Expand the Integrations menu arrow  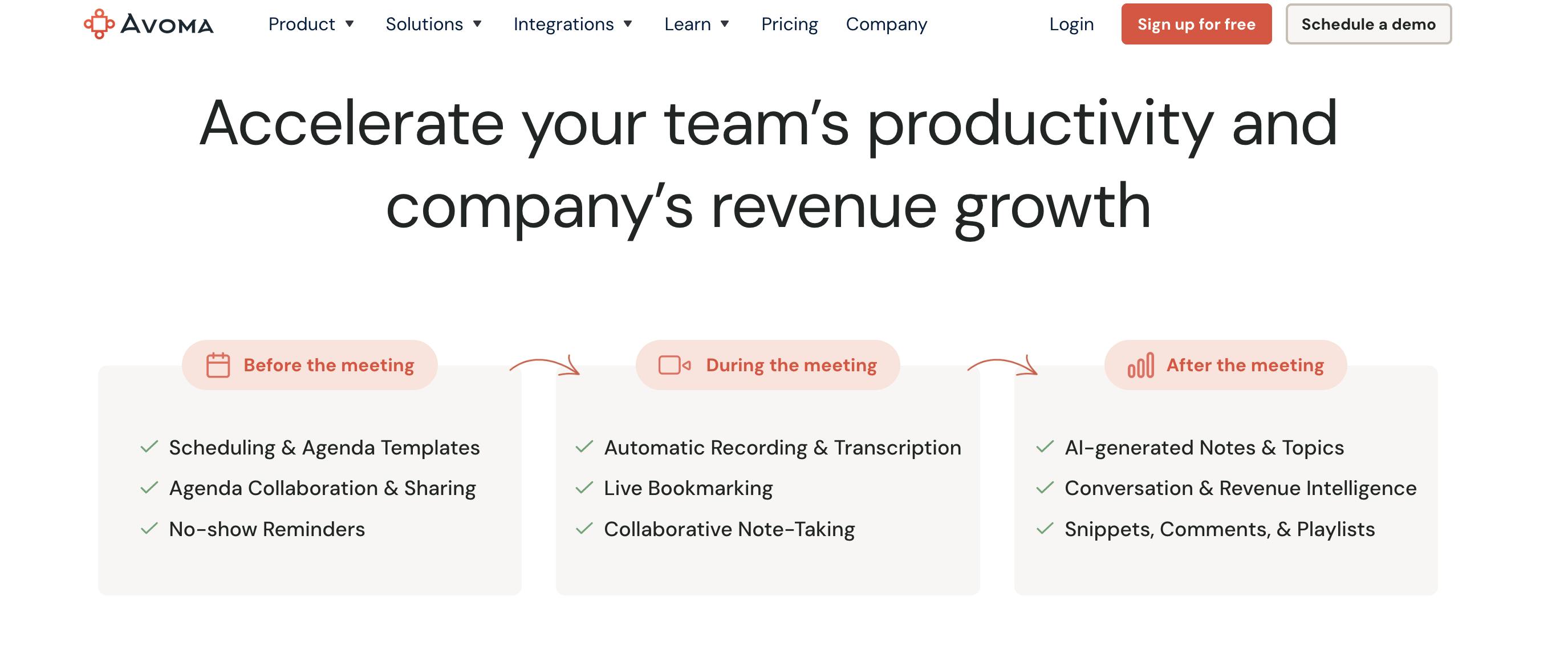pos(628,25)
